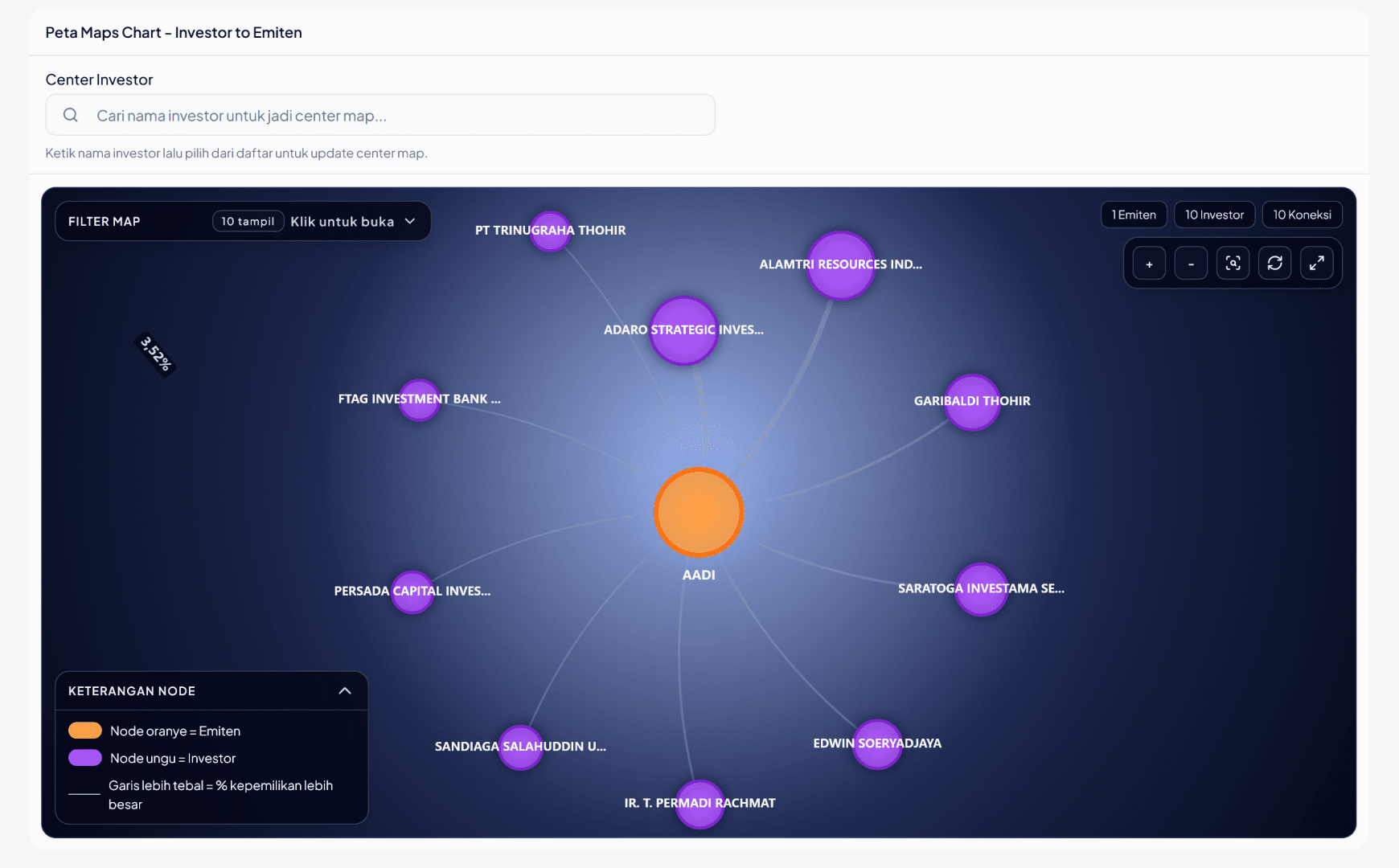Select the GARIBALDI THOHIR node
Screen dimensions: 1399x868
[972, 401]
